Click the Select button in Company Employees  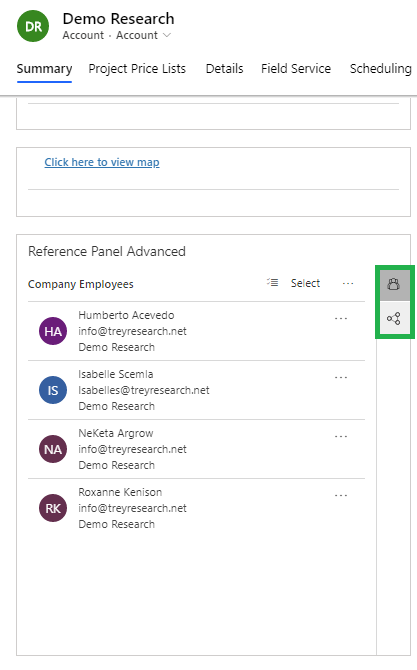click(x=305, y=283)
